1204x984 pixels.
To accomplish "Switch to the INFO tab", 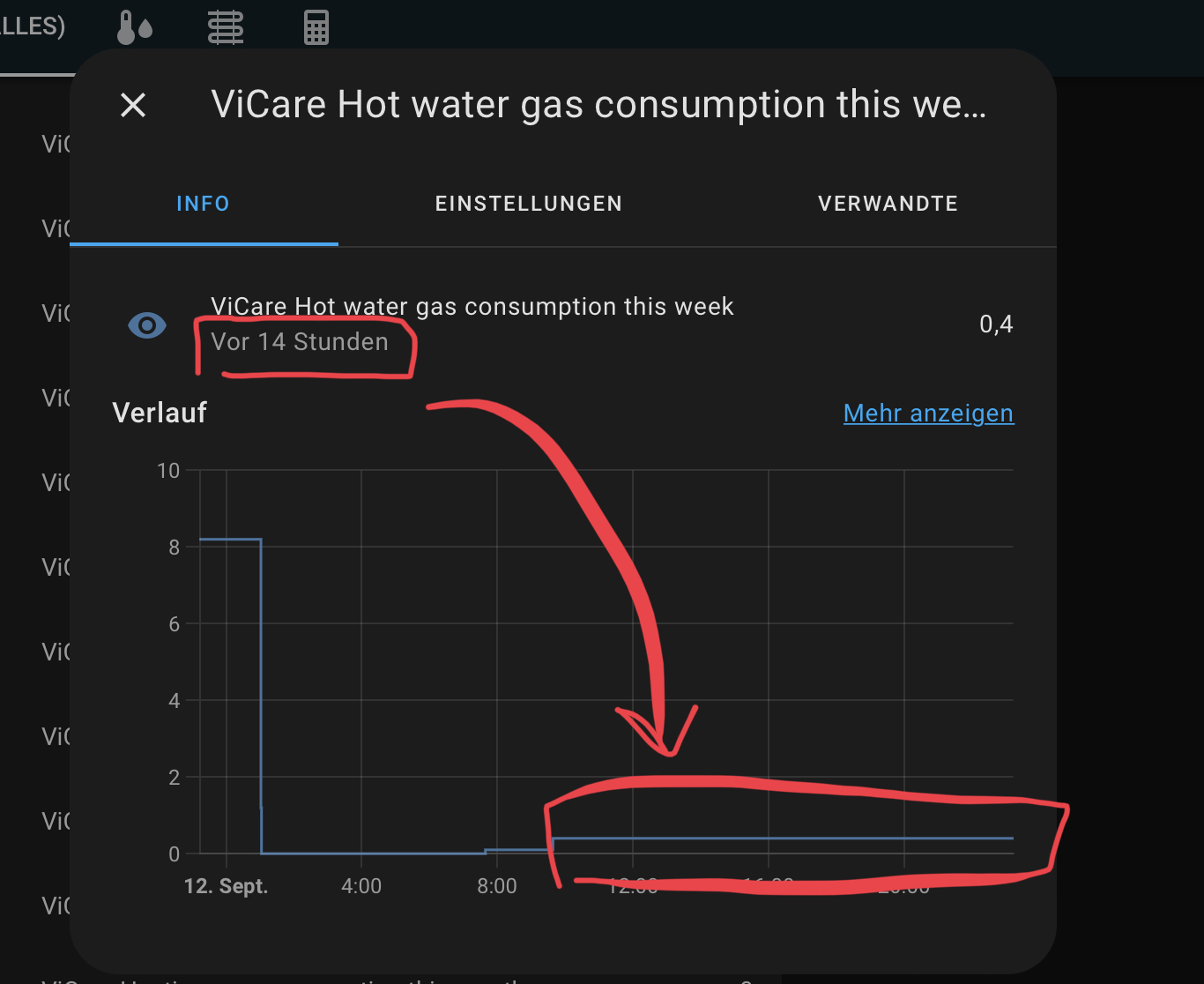I will point(204,204).
